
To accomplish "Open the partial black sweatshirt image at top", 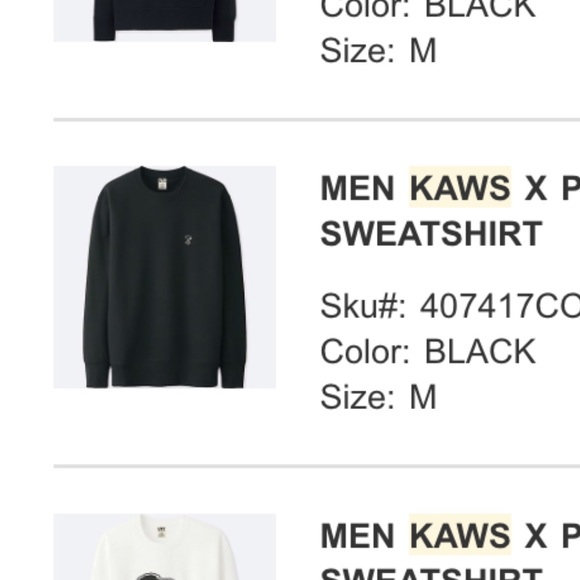I will 165,21.
